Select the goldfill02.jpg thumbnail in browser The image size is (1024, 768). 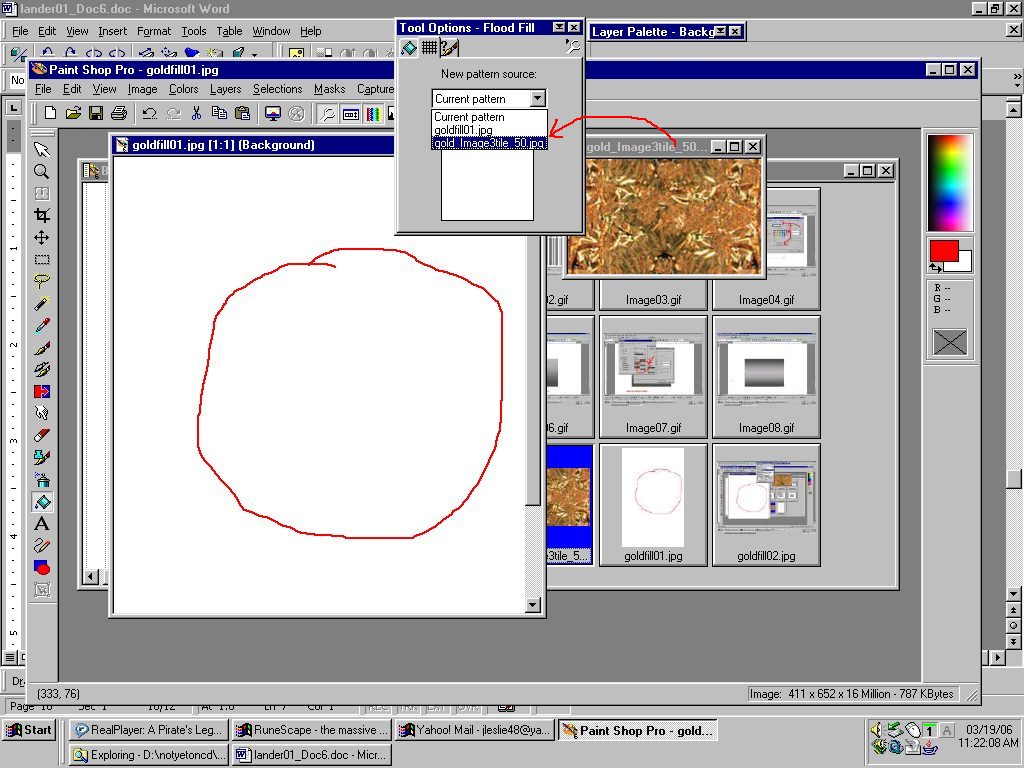click(765, 504)
